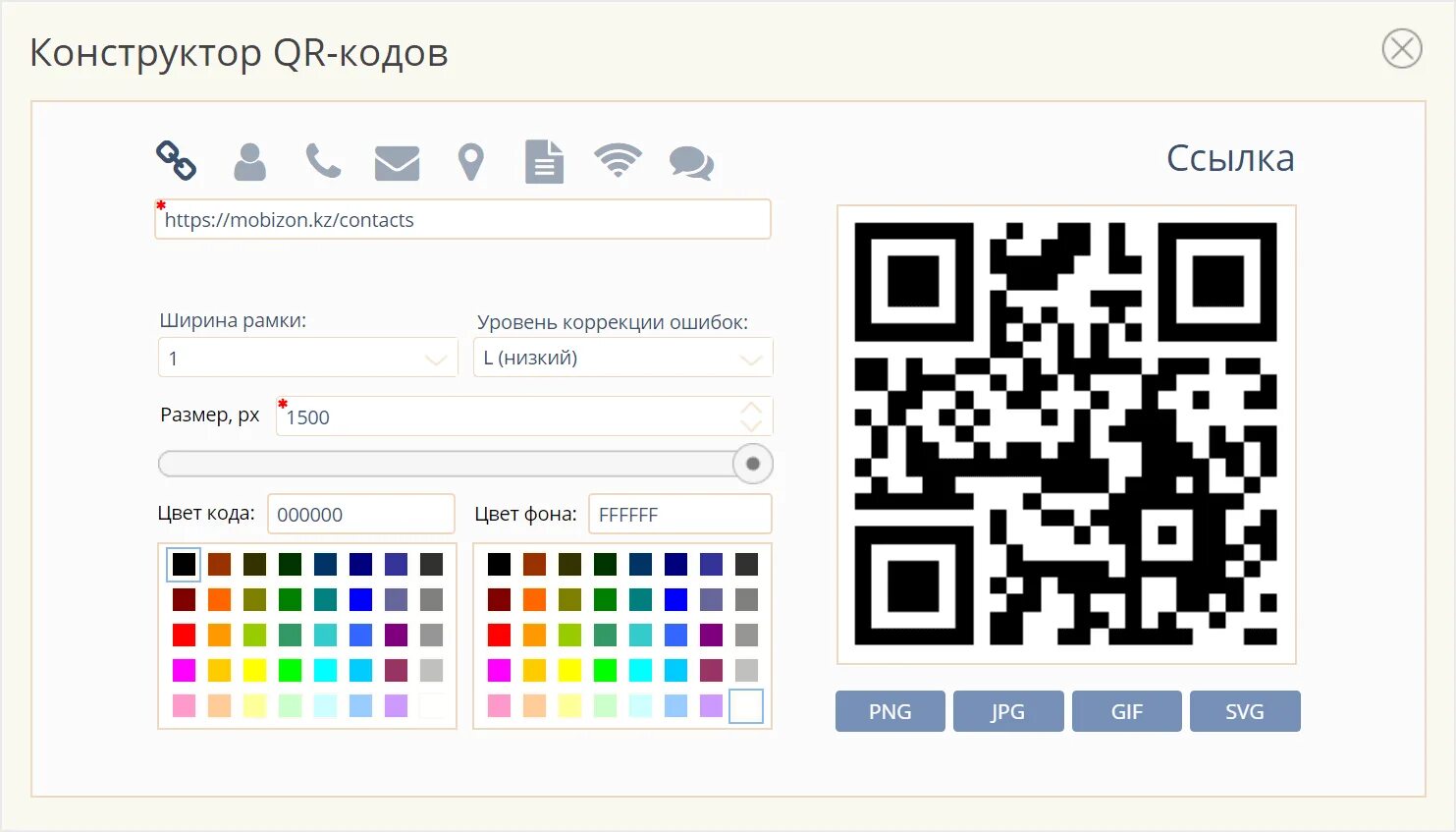Select the email envelope QR type icon
1456x832 pixels.
pyautogui.click(x=398, y=163)
